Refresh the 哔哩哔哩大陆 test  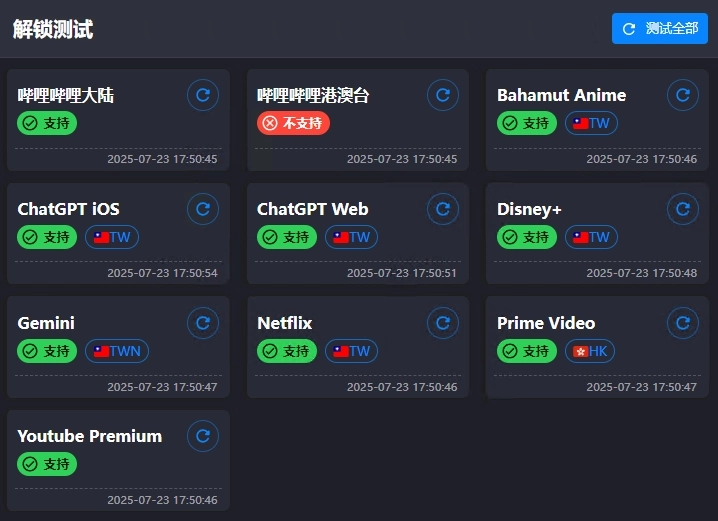203,95
